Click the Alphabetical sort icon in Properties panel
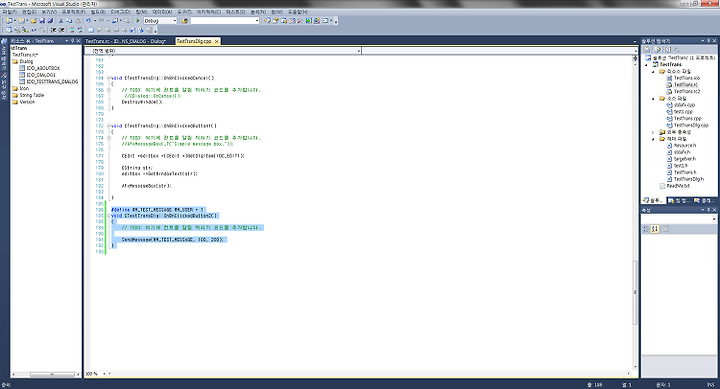 pos(655,229)
